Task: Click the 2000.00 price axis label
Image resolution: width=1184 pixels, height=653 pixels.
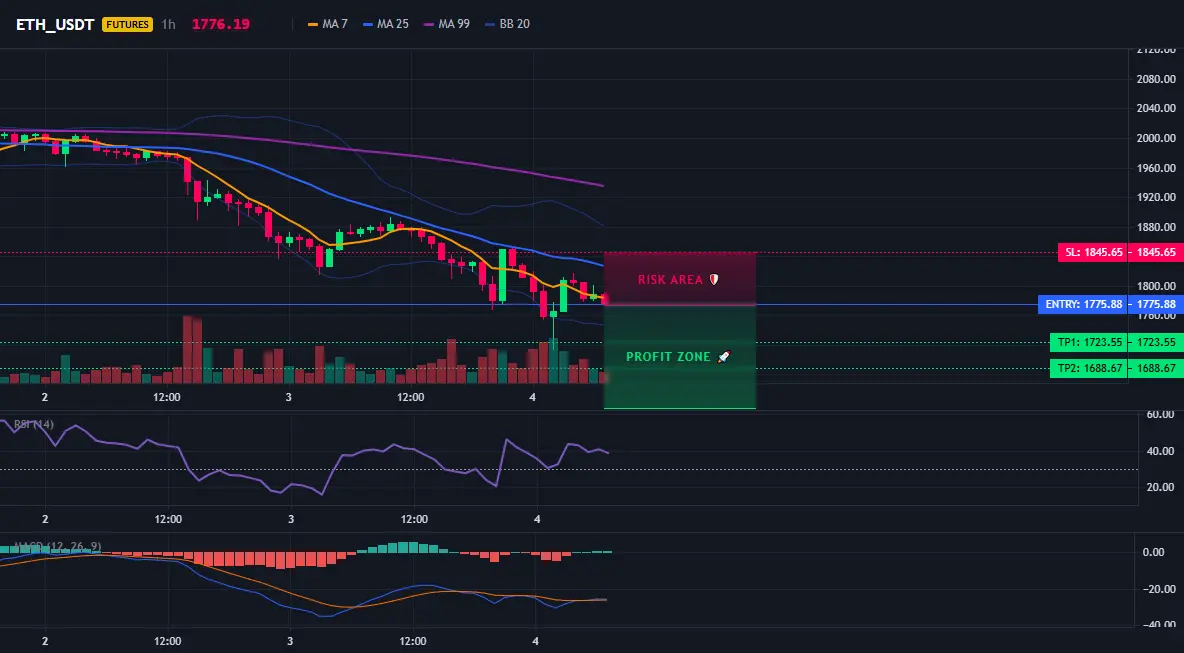Action: pyautogui.click(x=1156, y=138)
